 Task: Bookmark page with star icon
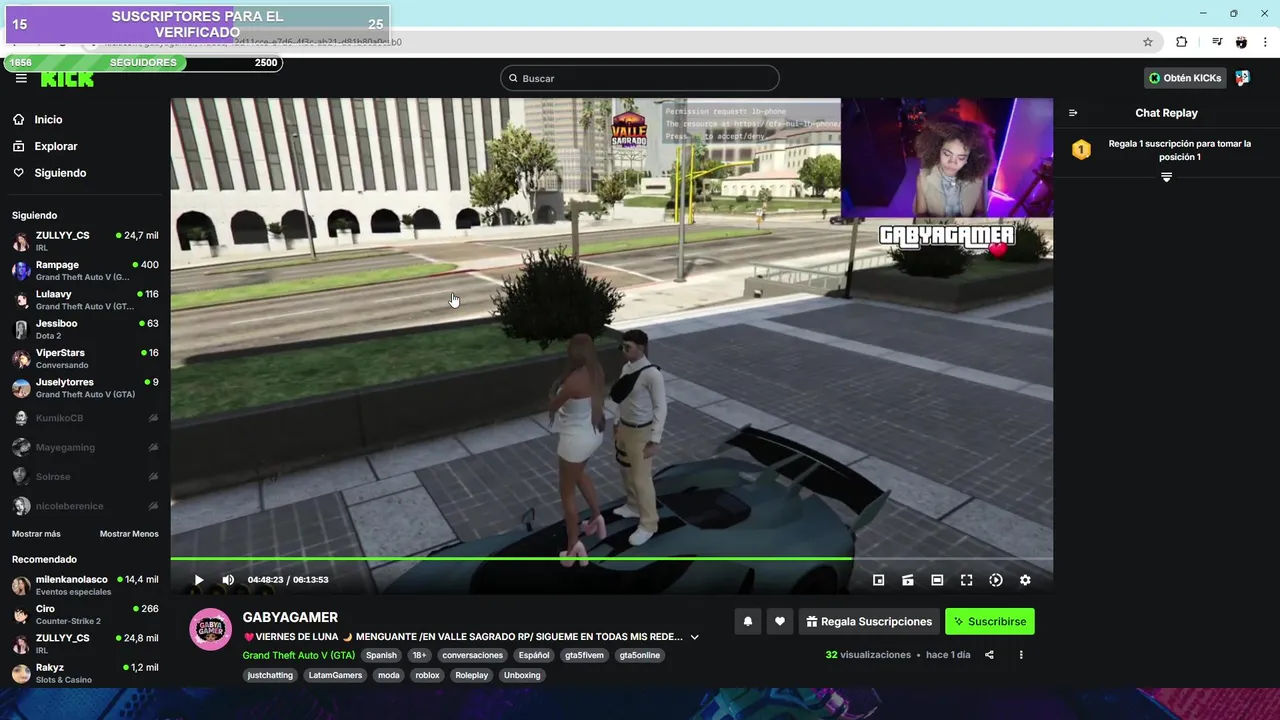pyautogui.click(x=1148, y=42)
